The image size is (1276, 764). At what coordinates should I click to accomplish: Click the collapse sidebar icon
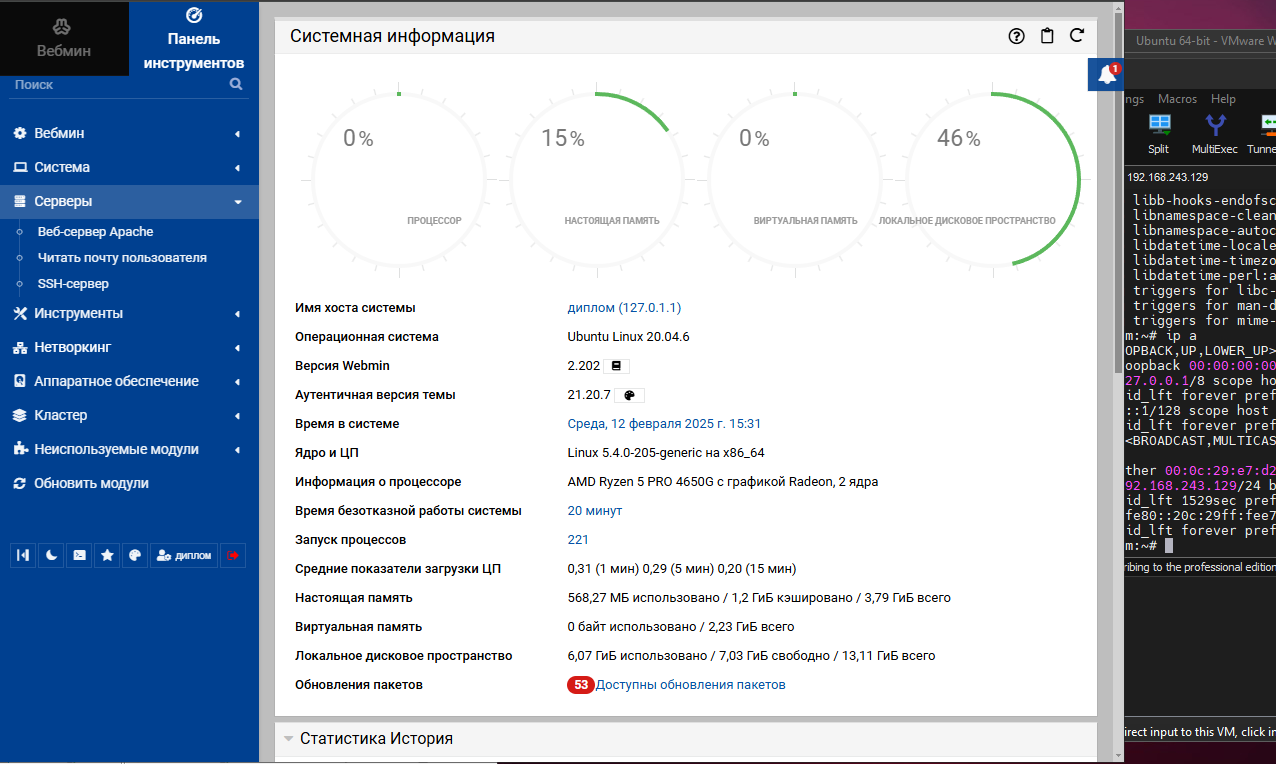coord(23,555)
